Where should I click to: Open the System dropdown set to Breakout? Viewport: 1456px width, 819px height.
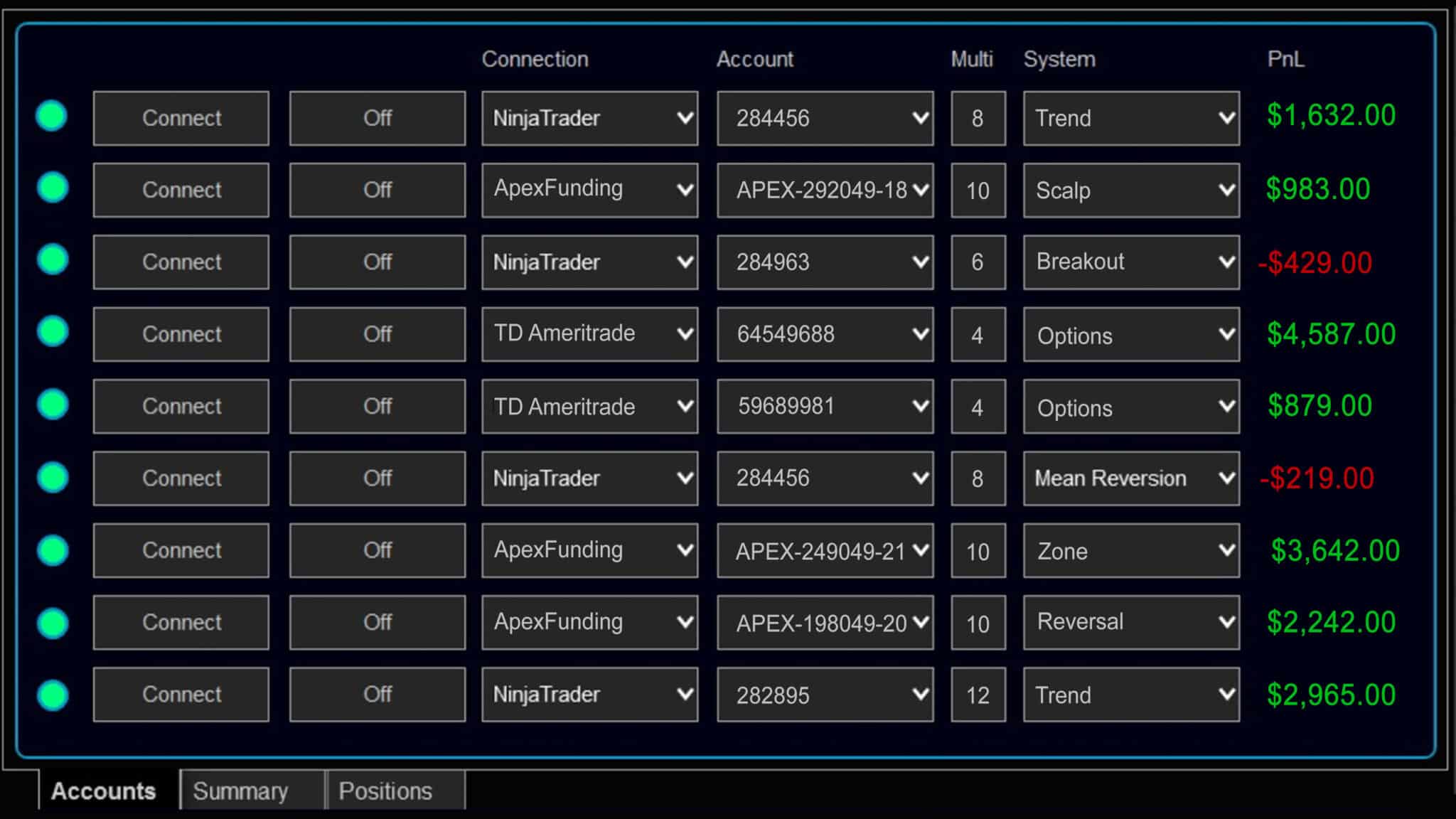(x=1130, y=262)
